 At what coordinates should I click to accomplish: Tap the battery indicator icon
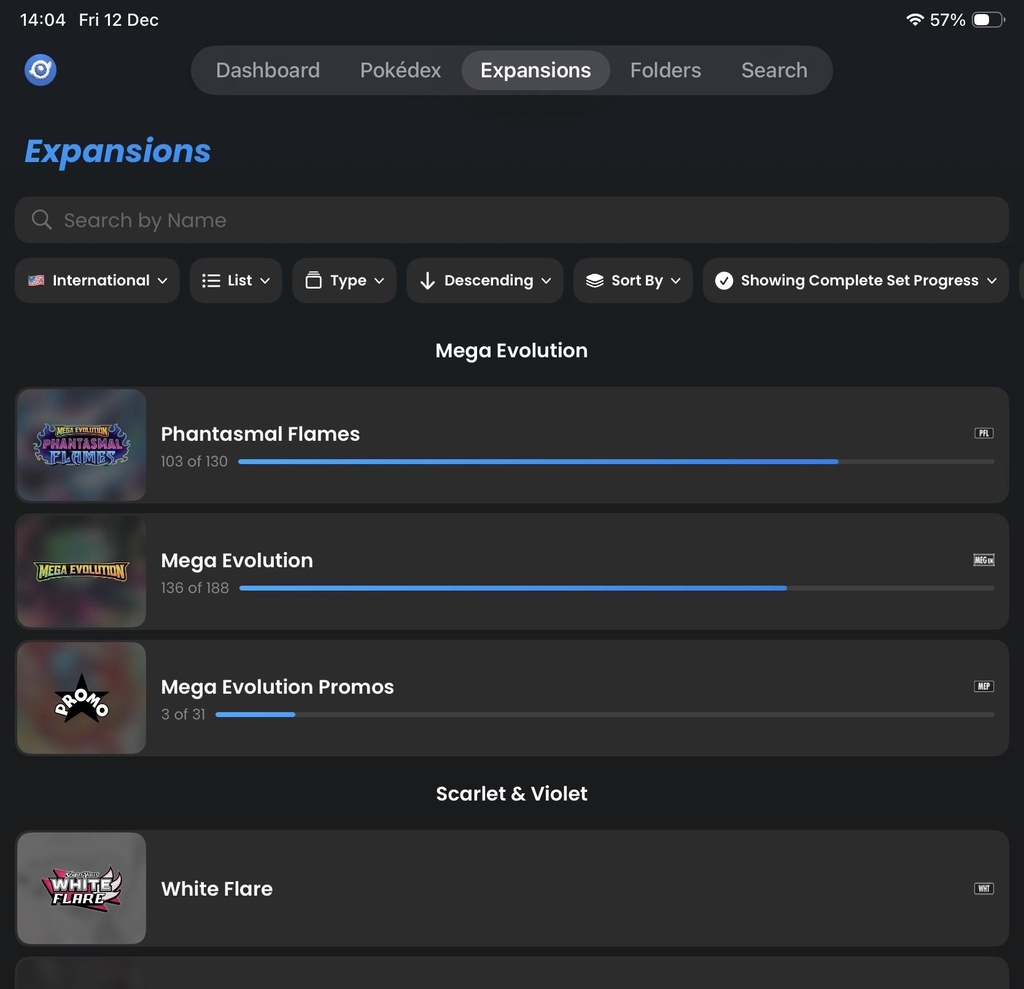tap(988, 20)
